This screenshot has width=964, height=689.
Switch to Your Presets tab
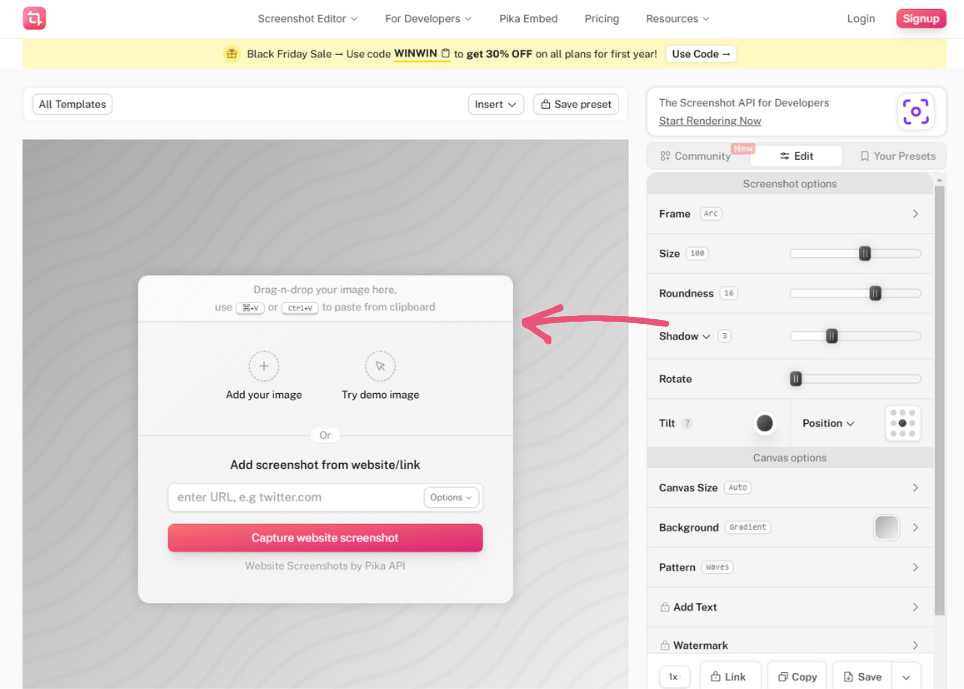898,156
